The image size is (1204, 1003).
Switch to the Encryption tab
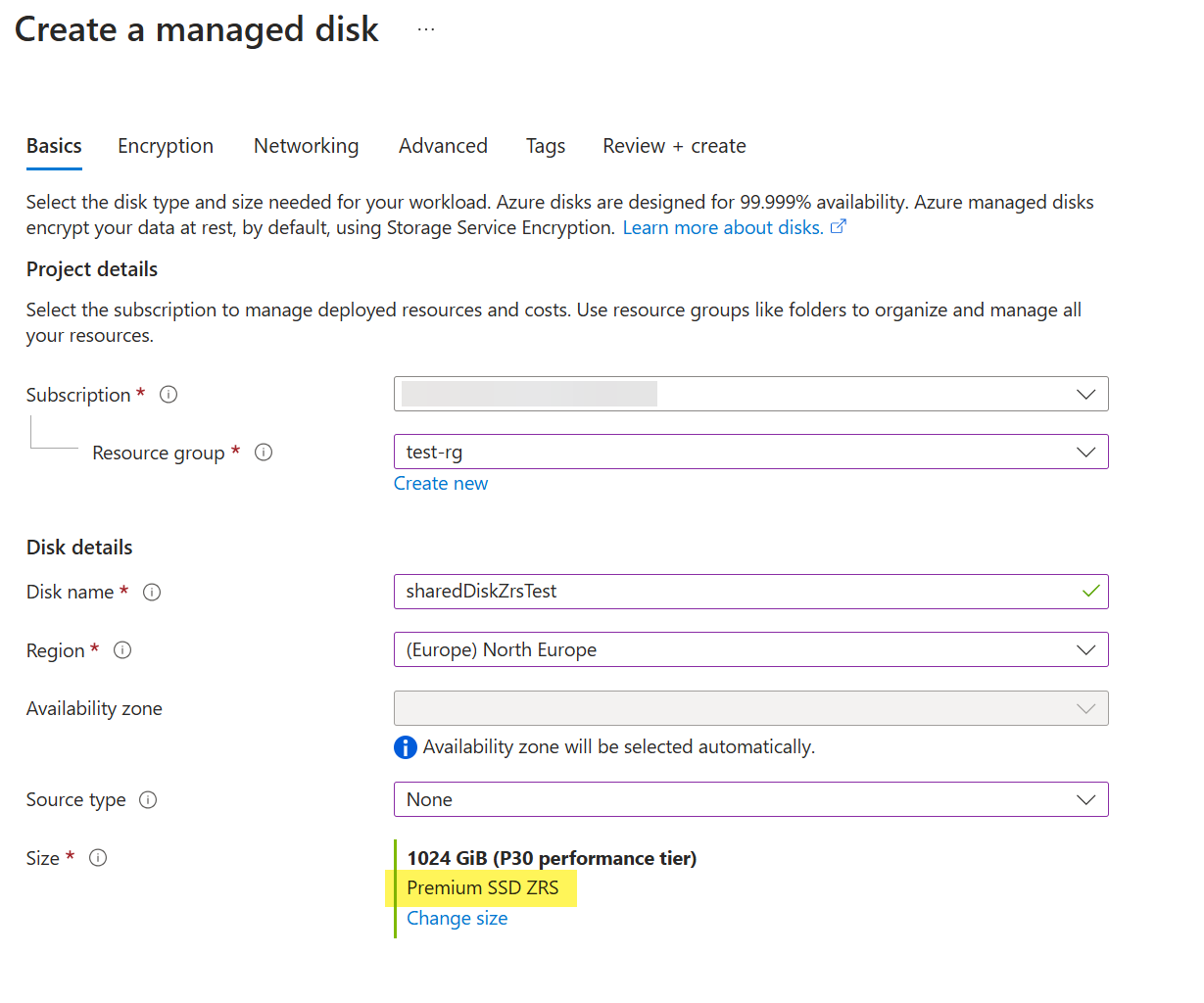click(x=166, y=146)
